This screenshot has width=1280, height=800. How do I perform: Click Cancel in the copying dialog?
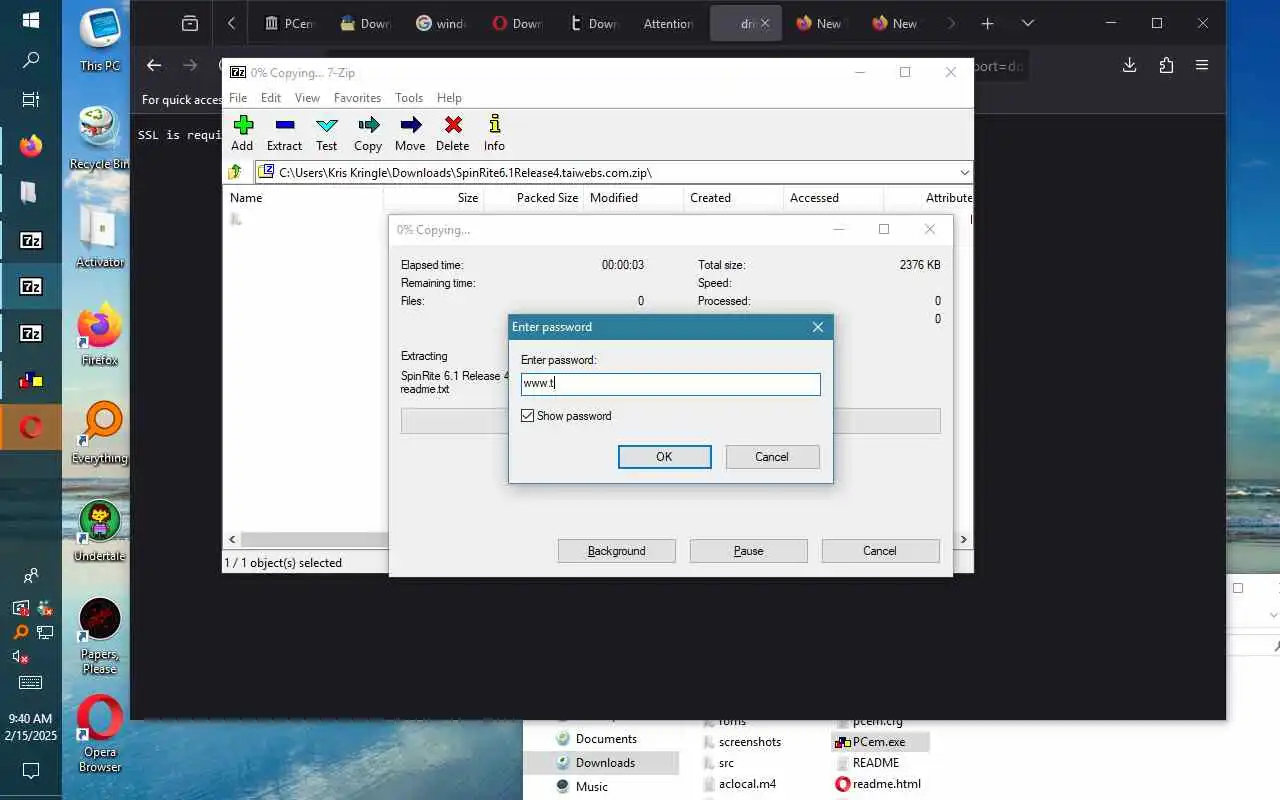(x=880, y=551)
